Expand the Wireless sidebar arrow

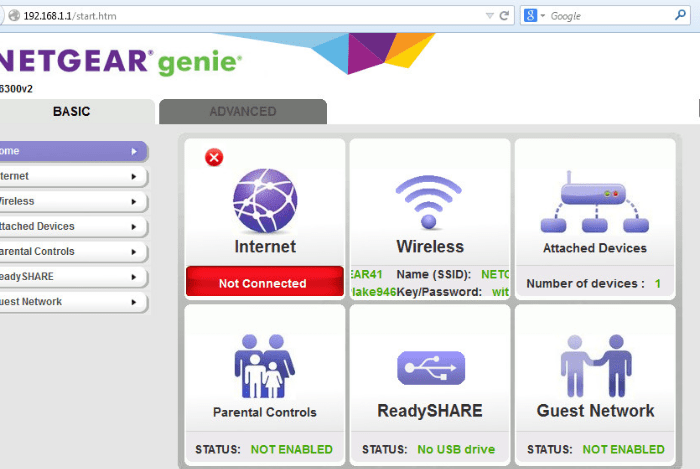[x=134, y=202]
